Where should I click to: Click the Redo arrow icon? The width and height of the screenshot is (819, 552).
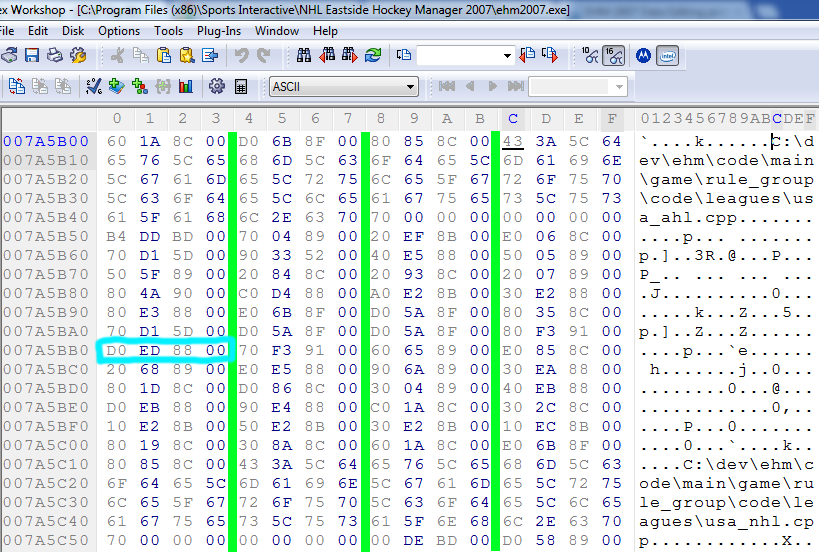[x=264, y=55]
